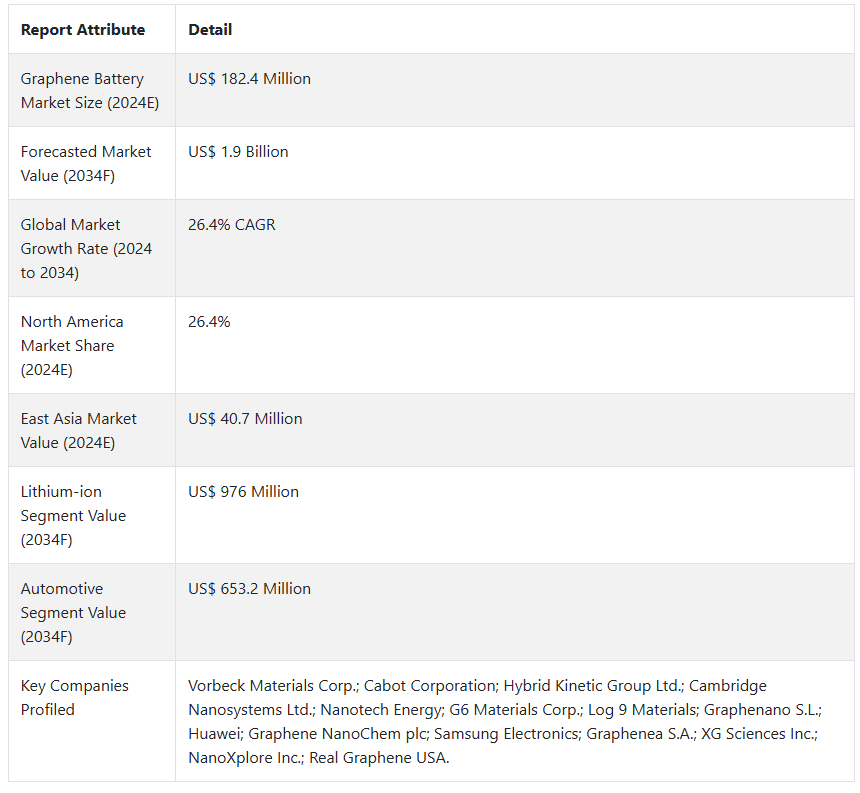Click the Detail column header
860x793 pixels.
tap(210, 30)
